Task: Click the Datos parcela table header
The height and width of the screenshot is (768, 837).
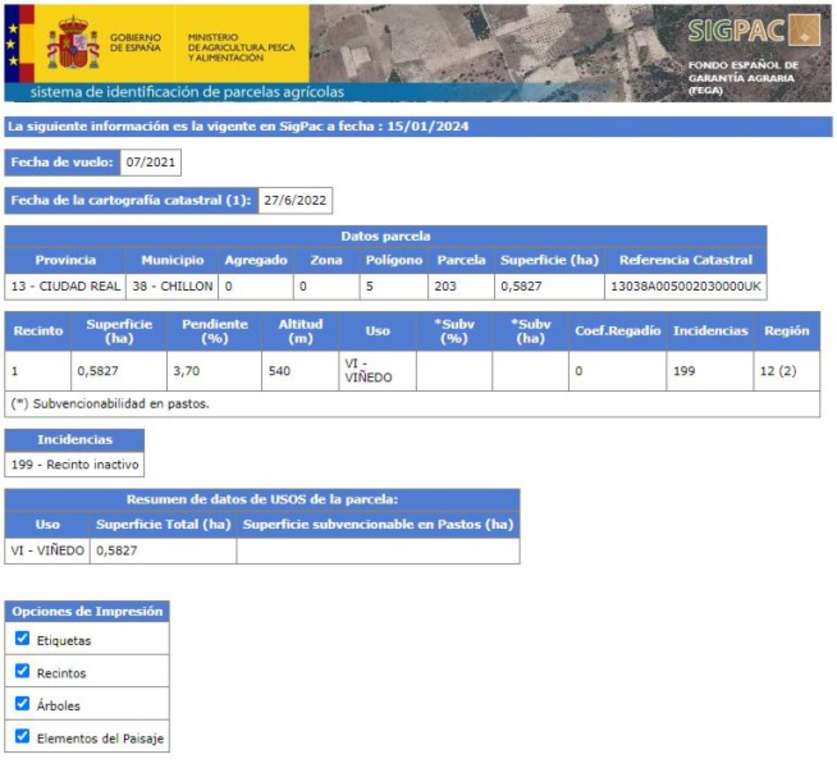Action: pyautogui.click(x=385, y=236)
